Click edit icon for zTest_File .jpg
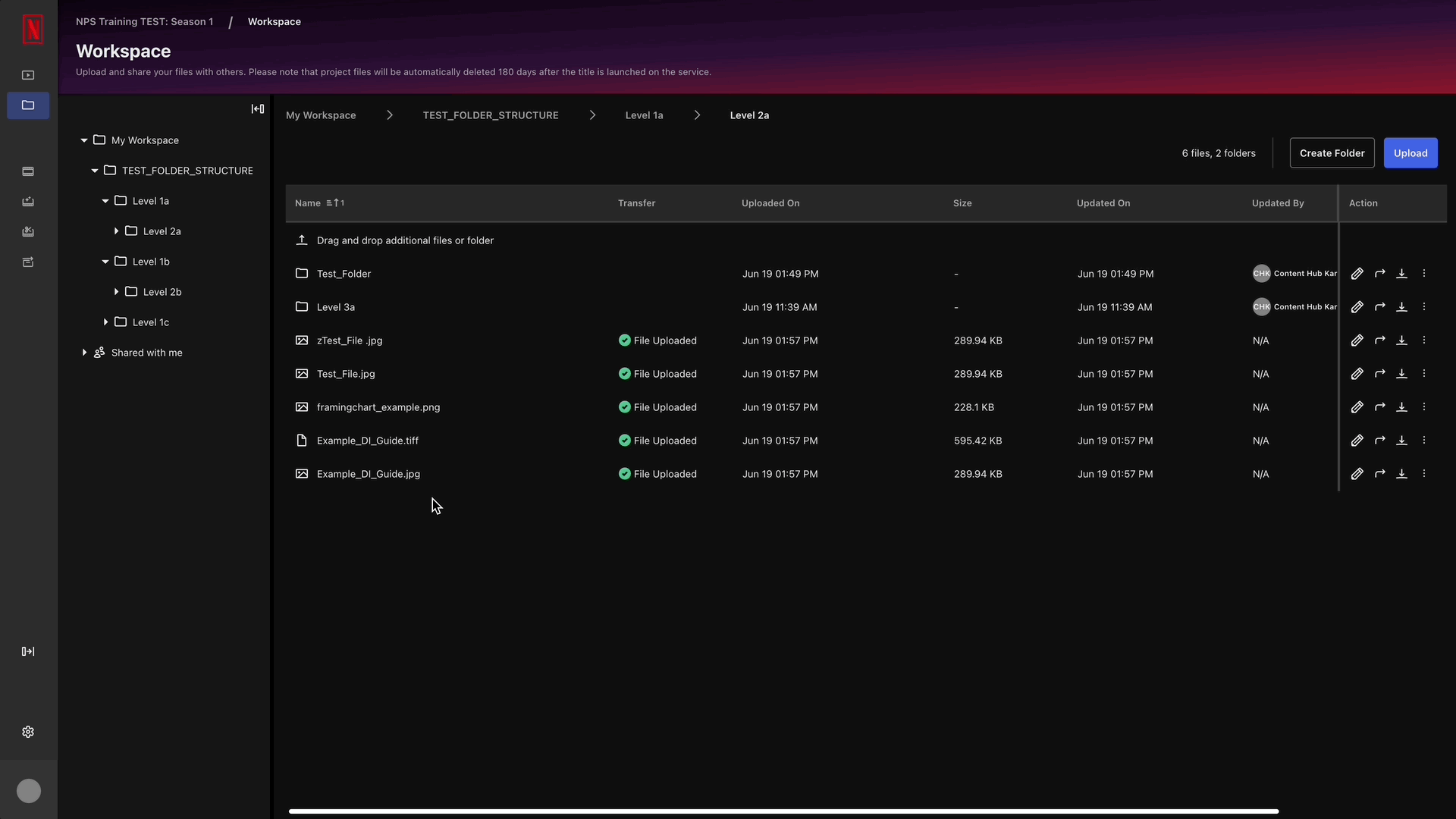This screenshot has height=819, width=1456. (x=1357, y=340)
